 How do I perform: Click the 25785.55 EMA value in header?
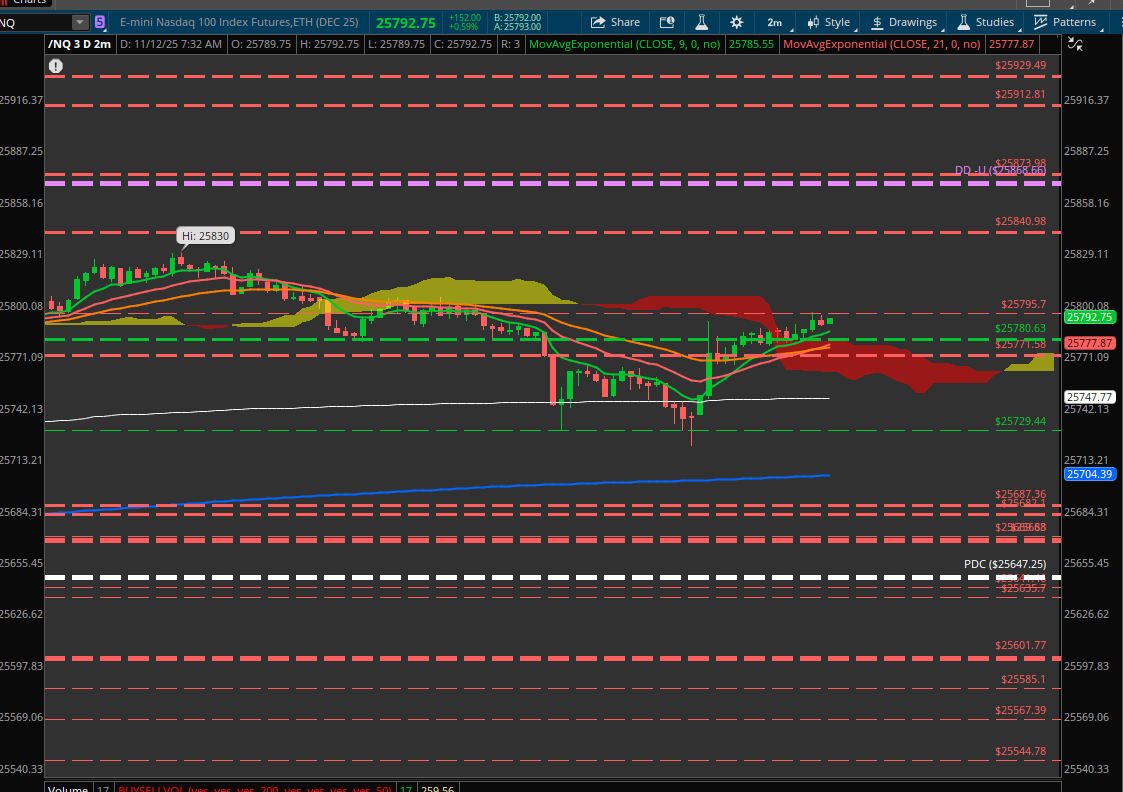751,44
